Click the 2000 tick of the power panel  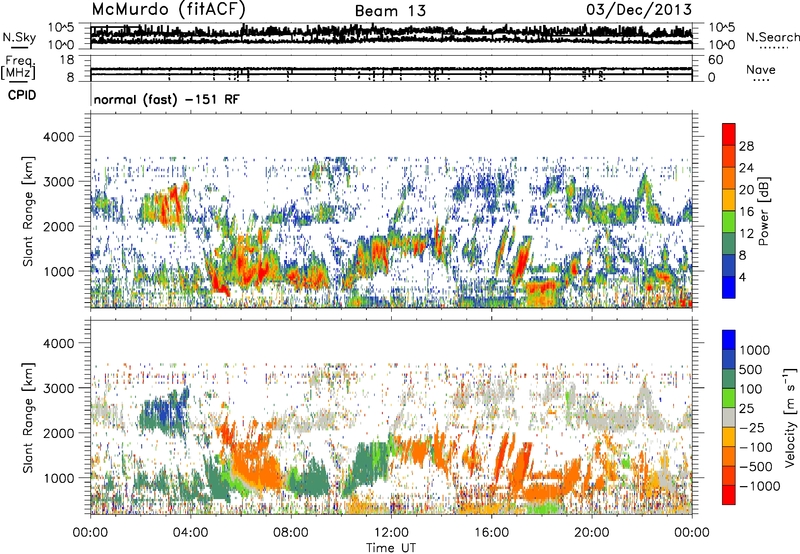[x=58, y=226]
